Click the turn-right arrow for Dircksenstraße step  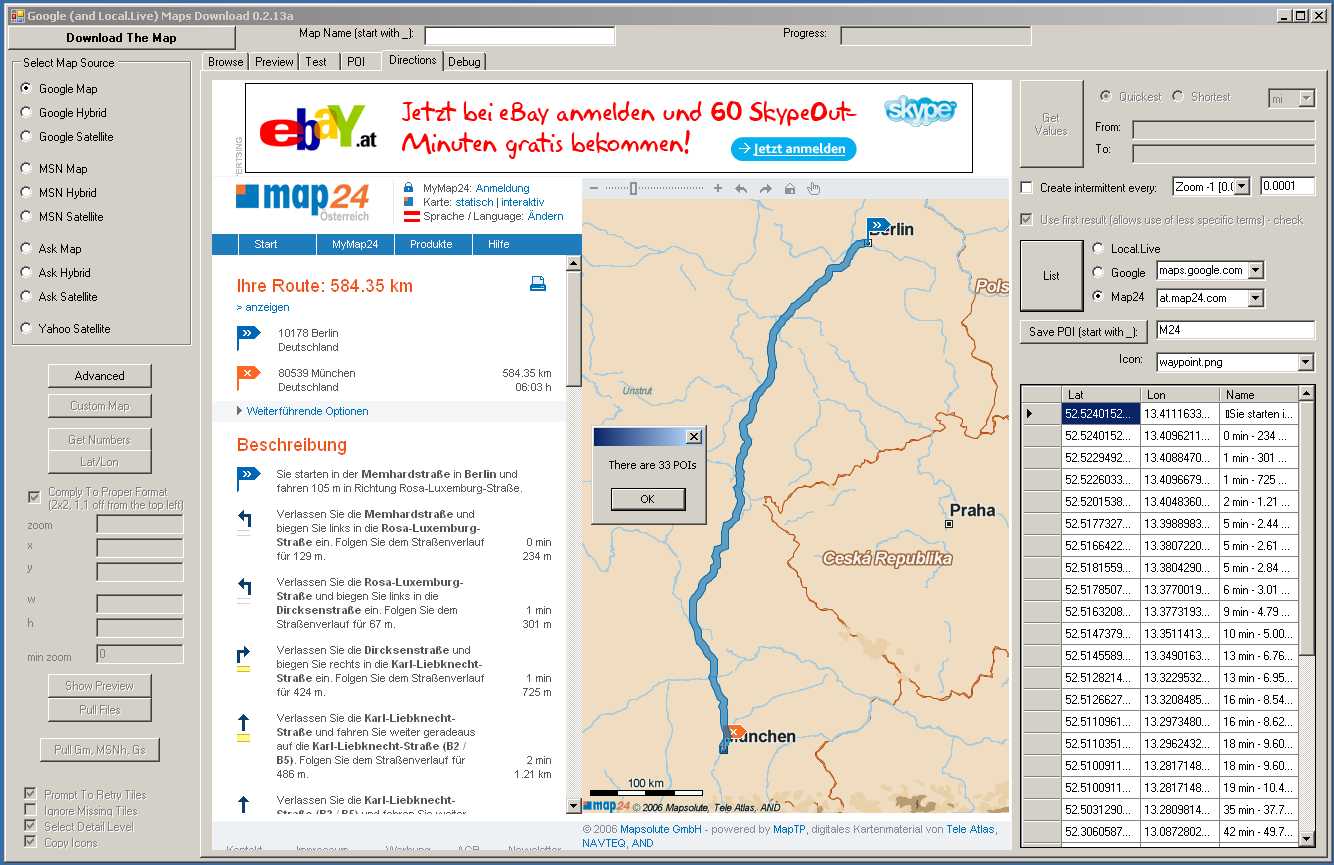pos(244,656)
